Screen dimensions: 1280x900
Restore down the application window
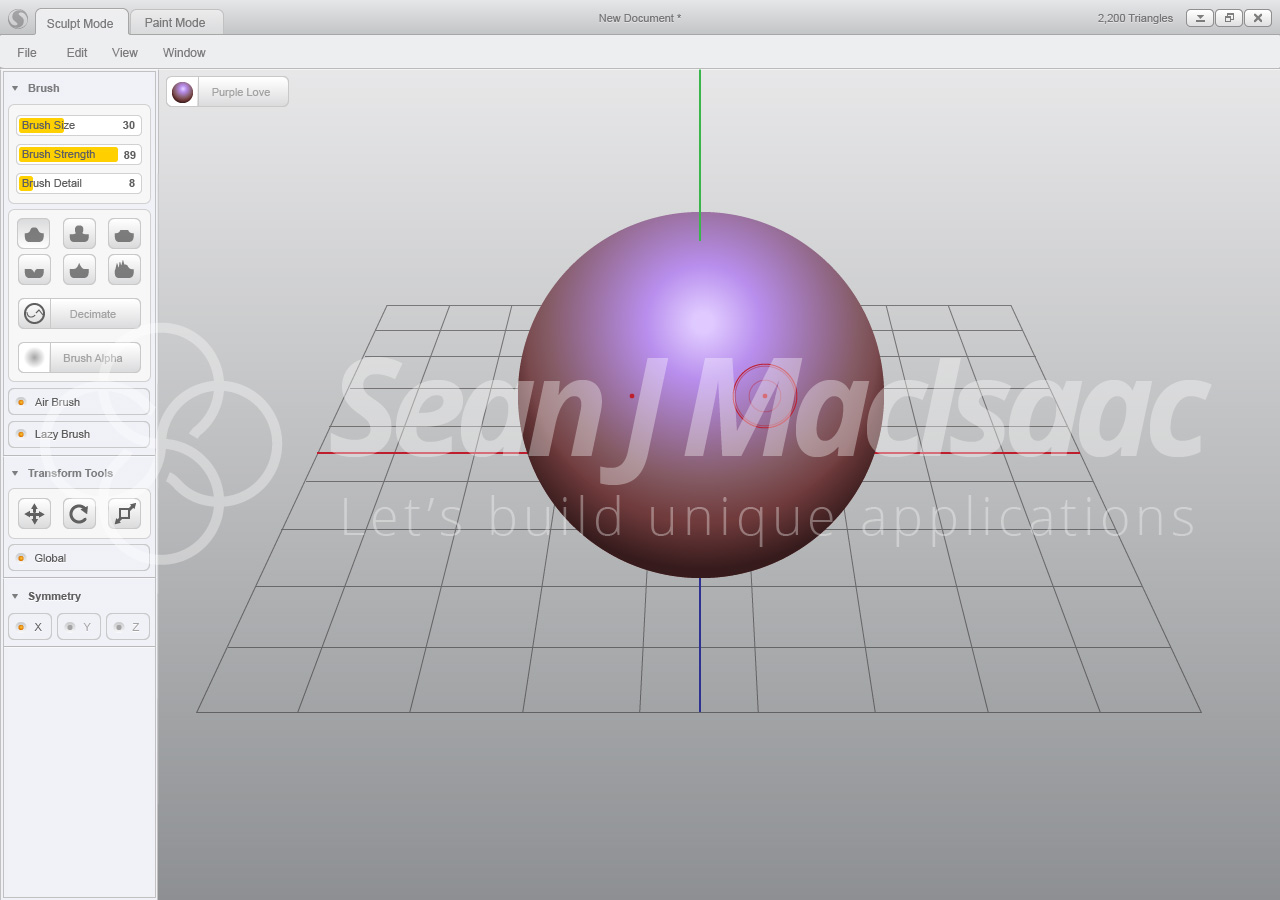tap(1229, 18)
